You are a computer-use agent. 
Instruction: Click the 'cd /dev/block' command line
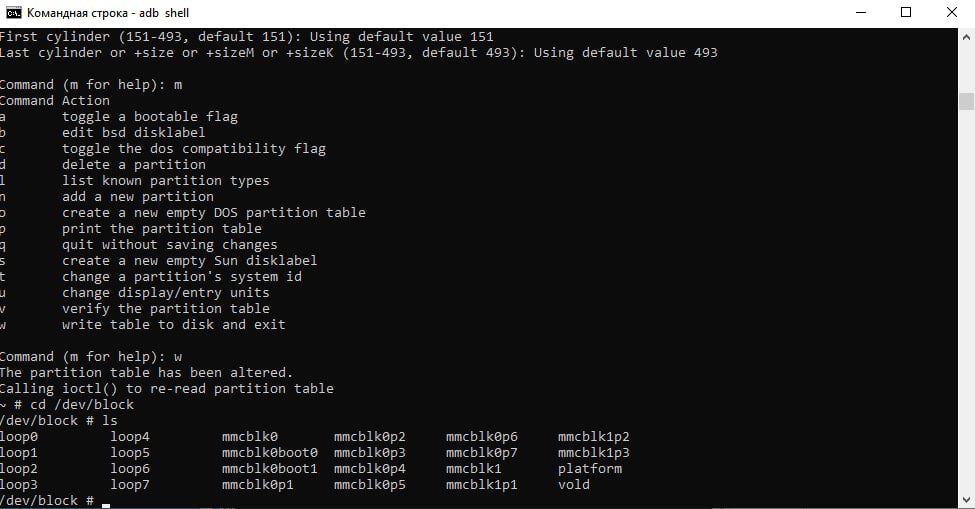click(81, 405)
